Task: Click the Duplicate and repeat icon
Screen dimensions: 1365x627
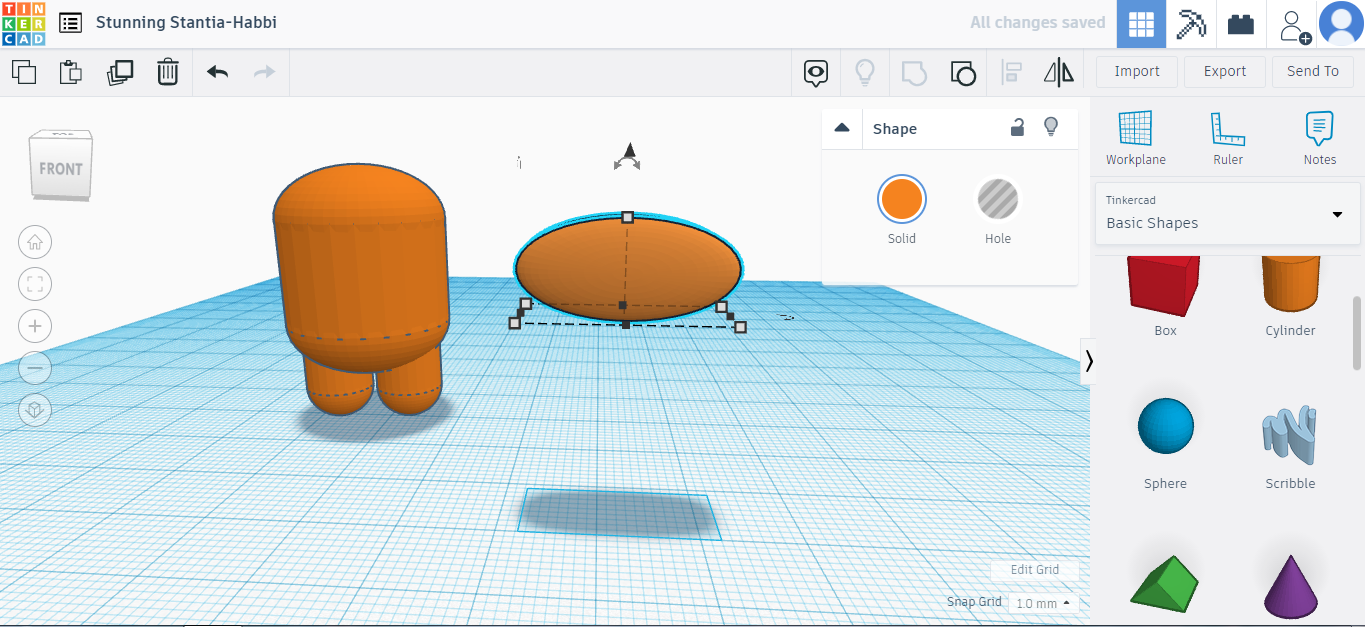Action: [120, 72]
